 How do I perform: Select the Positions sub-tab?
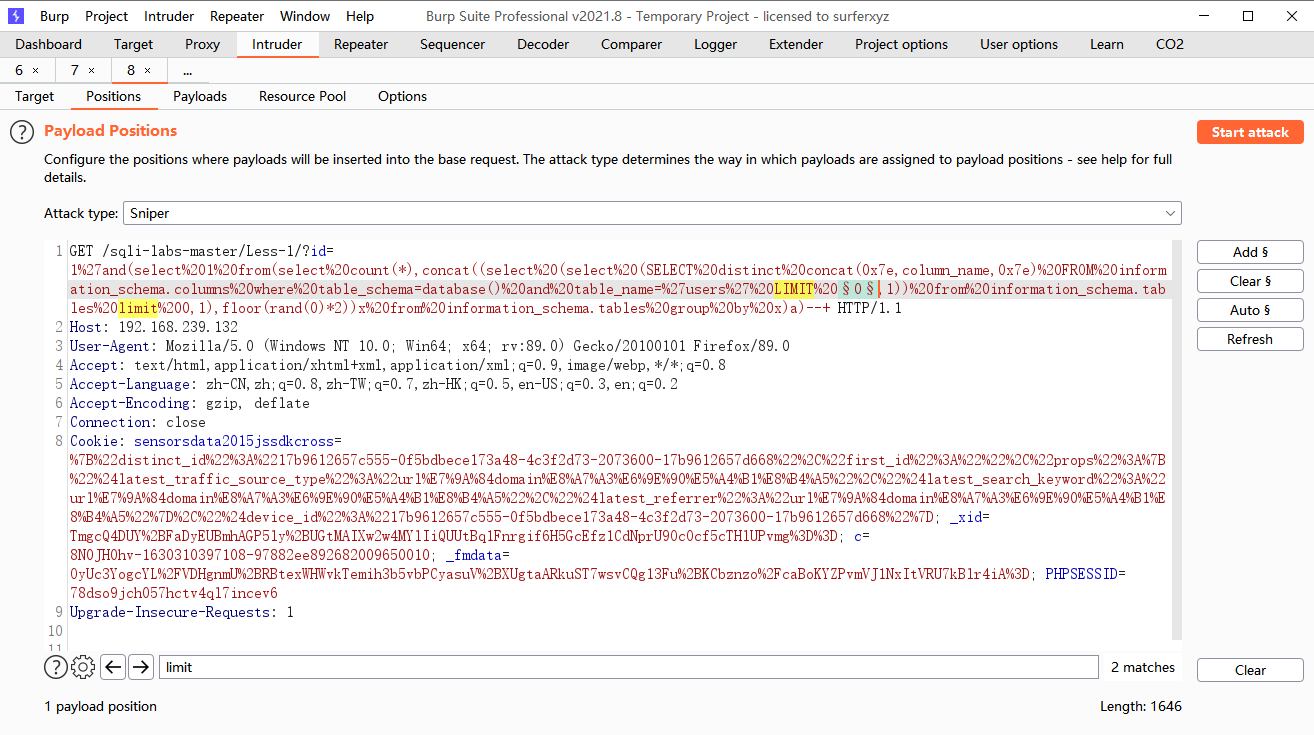point(113,96)
